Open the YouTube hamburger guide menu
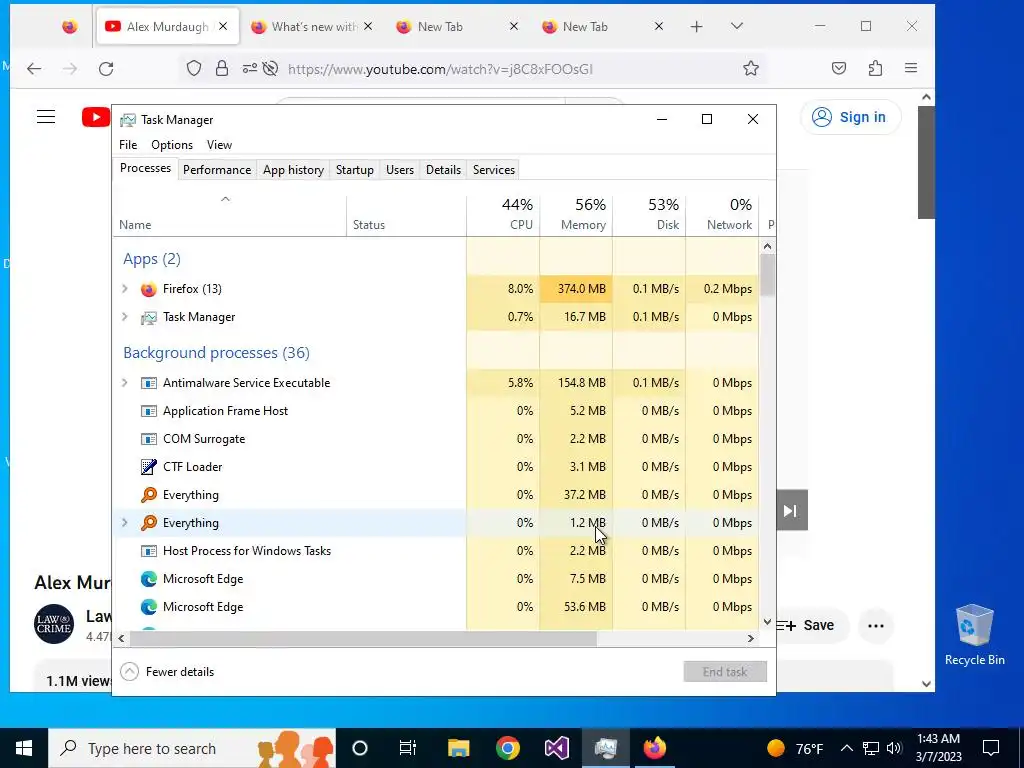1024x768 pixels. pos(46,117)
